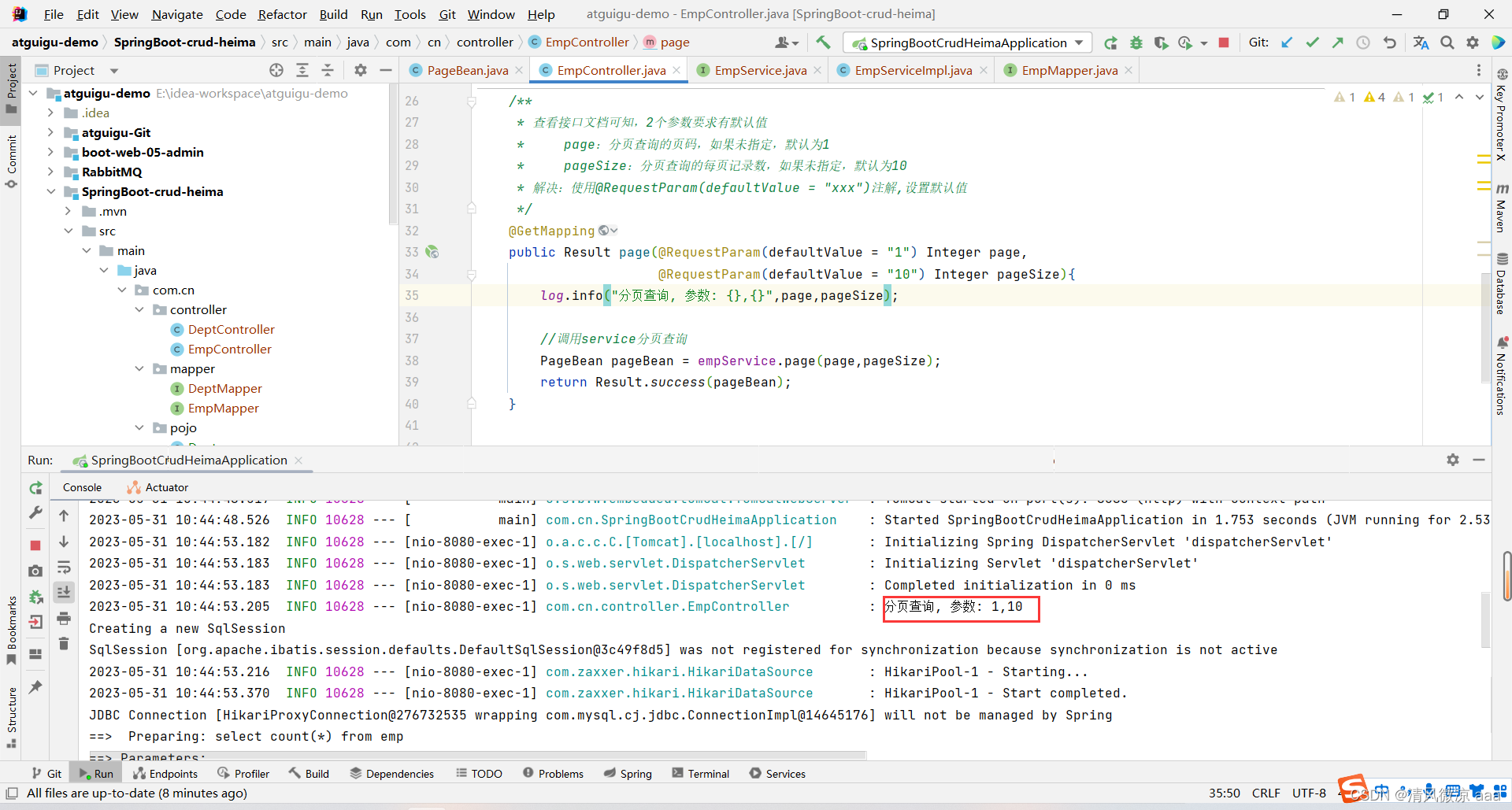Click Git push arrow icon
The image size is (1512, 810).
pyautogui.click(x=1337, y=43)
